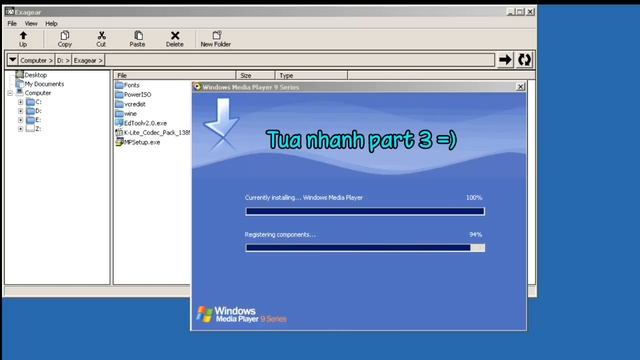640x360 pixels.
Task: Go up one folder level
Action: (23, 39)
